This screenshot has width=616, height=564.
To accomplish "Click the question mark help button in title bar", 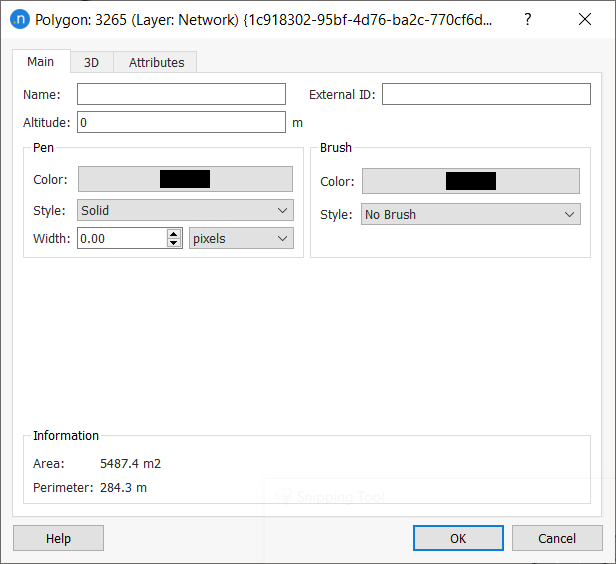I will (528, 20).
